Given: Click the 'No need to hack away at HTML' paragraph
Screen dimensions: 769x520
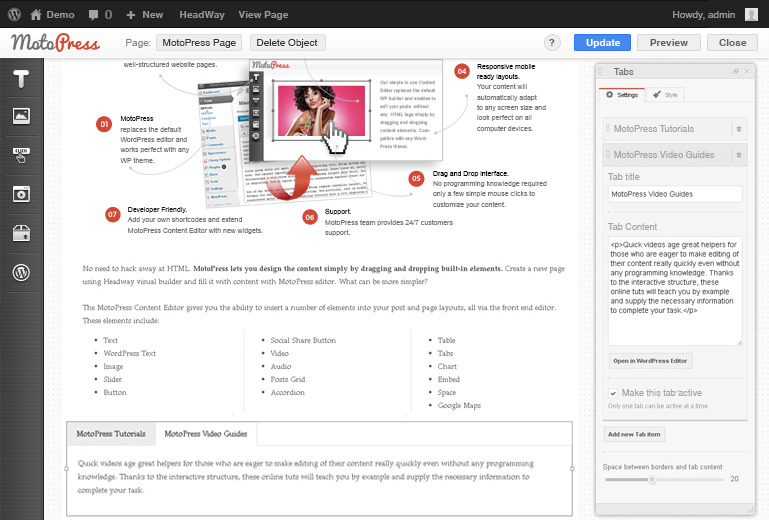Looking at the screenshot, I should pos(324,275).
